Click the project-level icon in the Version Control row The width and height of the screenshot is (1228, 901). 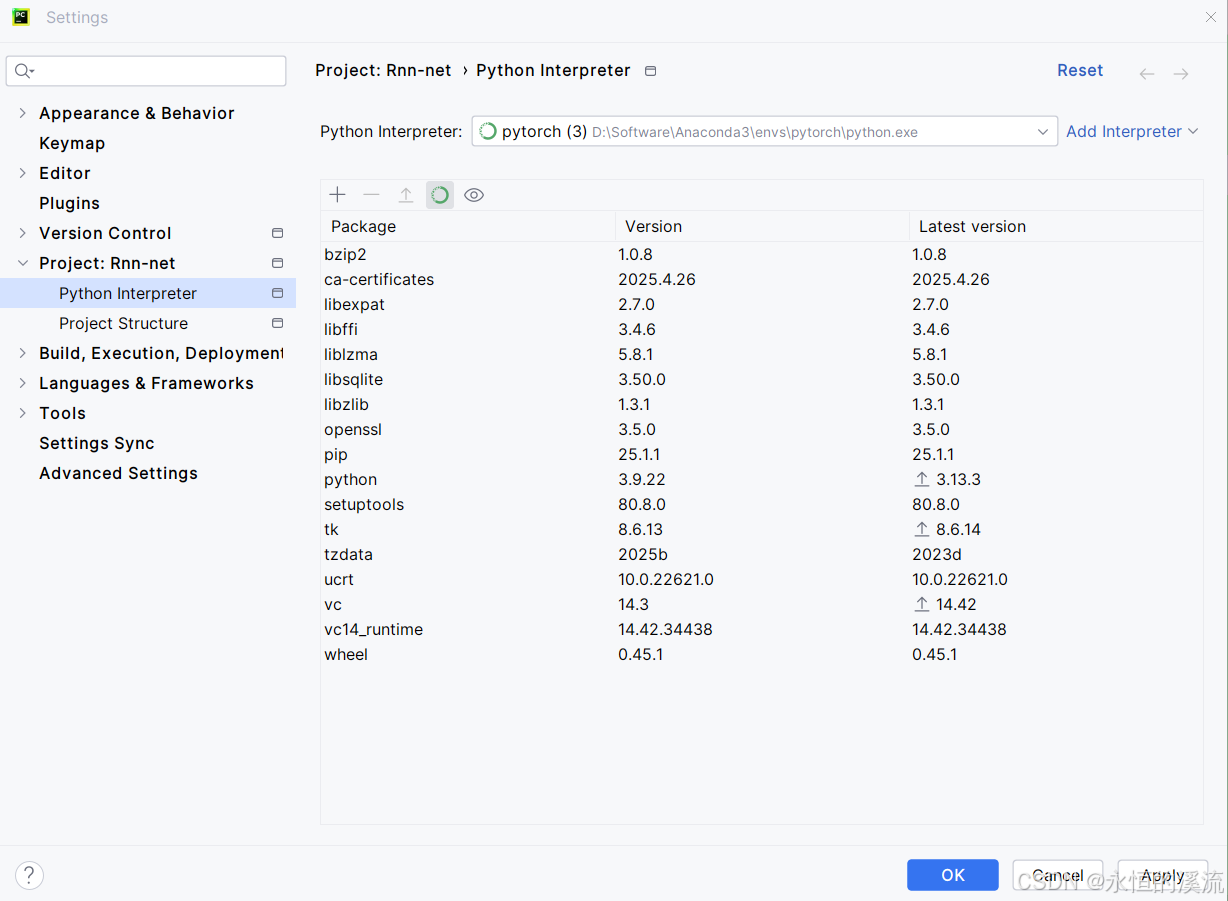277,233
